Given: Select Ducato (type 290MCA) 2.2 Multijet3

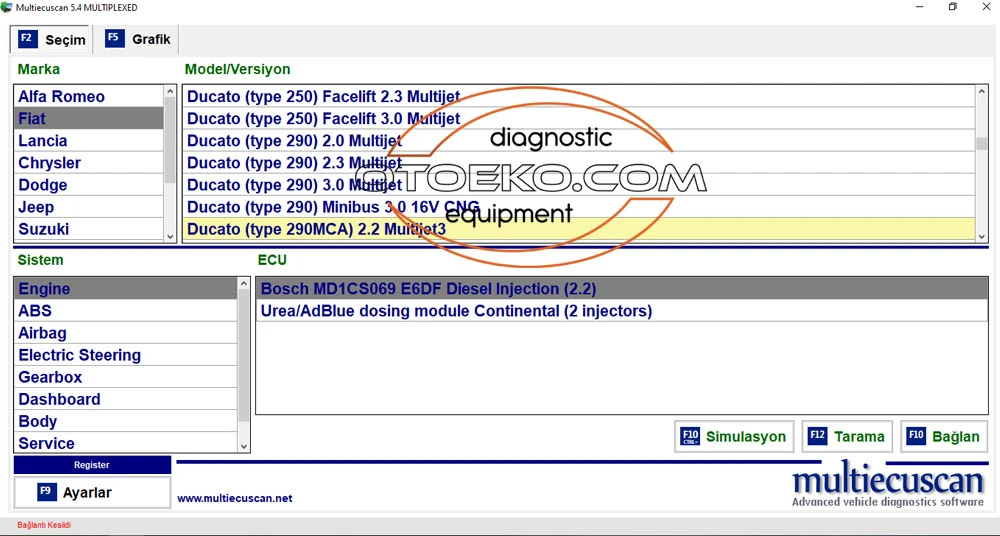Looking at the screenshot, I should pos(579,229).
